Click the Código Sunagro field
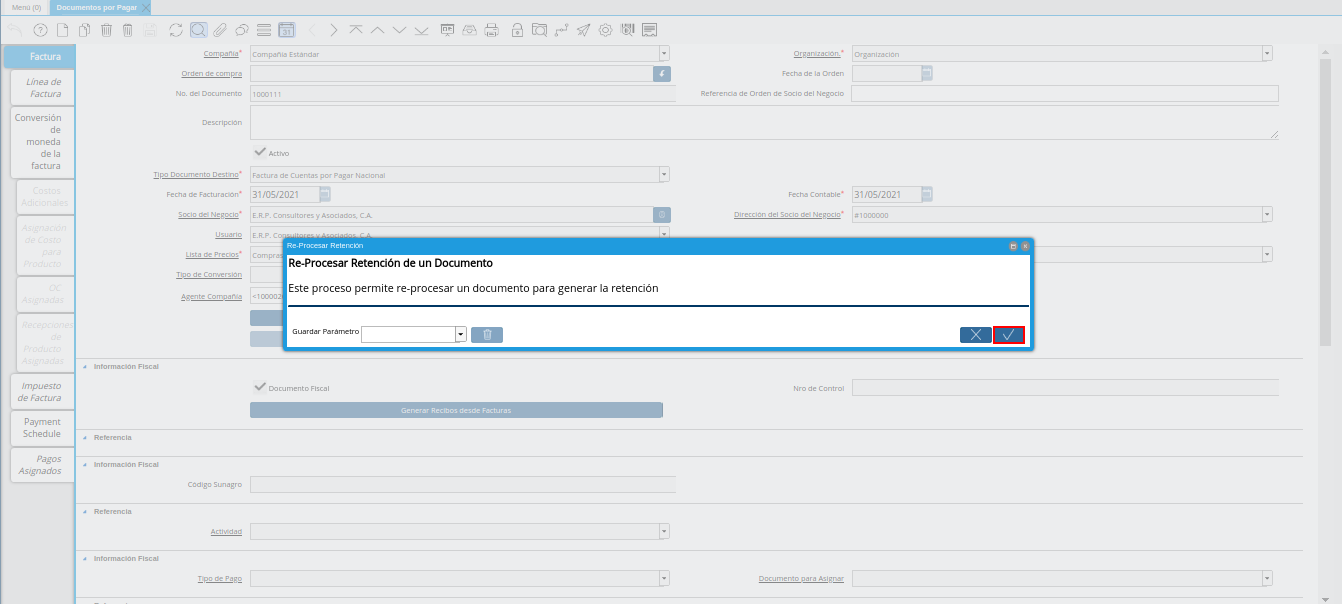 click(x=463, y=484)
